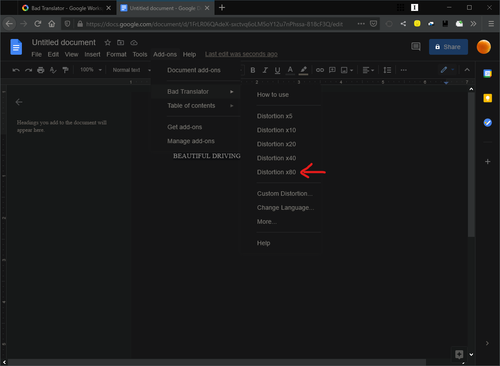Image resolution: width=500 pixels, height=366 pixels.
Task: Open the Keep side panel icon
Action: click(487, 98)
